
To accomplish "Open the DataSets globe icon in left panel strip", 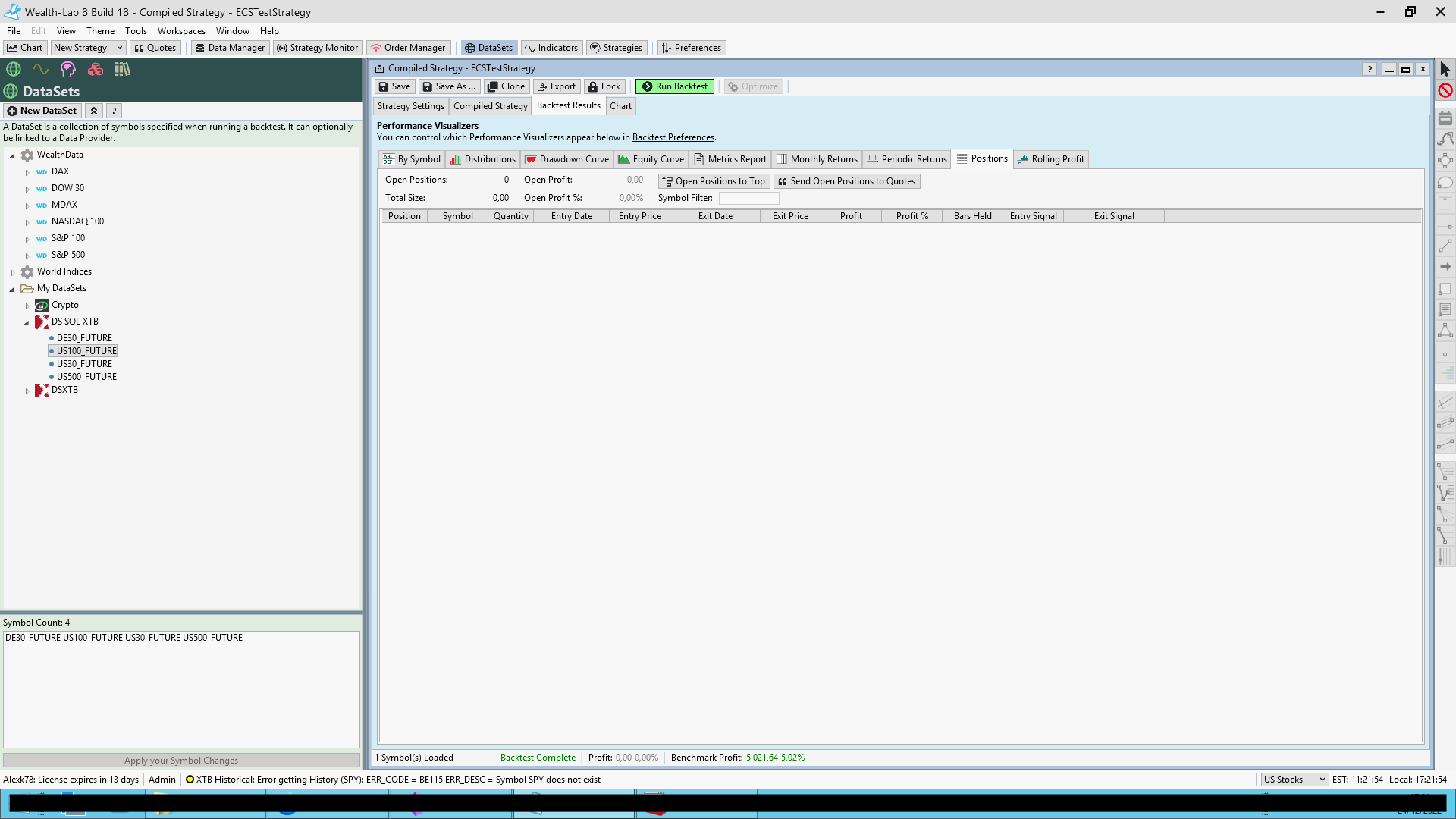I will pos(14,69).
